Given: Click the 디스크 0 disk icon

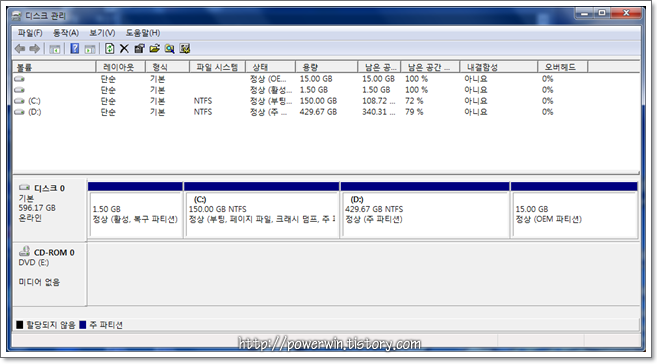Looking at the screenshot, I should [x=24, y=187].
